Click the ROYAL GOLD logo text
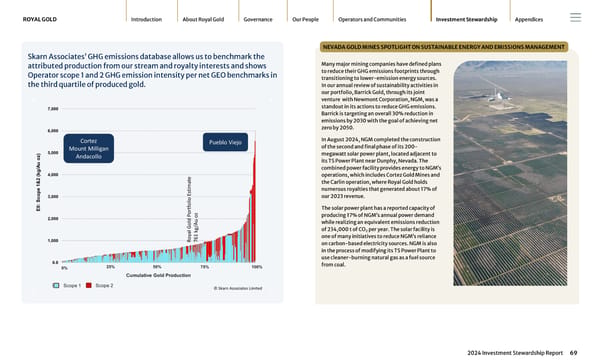 click(x=39, y=19)
